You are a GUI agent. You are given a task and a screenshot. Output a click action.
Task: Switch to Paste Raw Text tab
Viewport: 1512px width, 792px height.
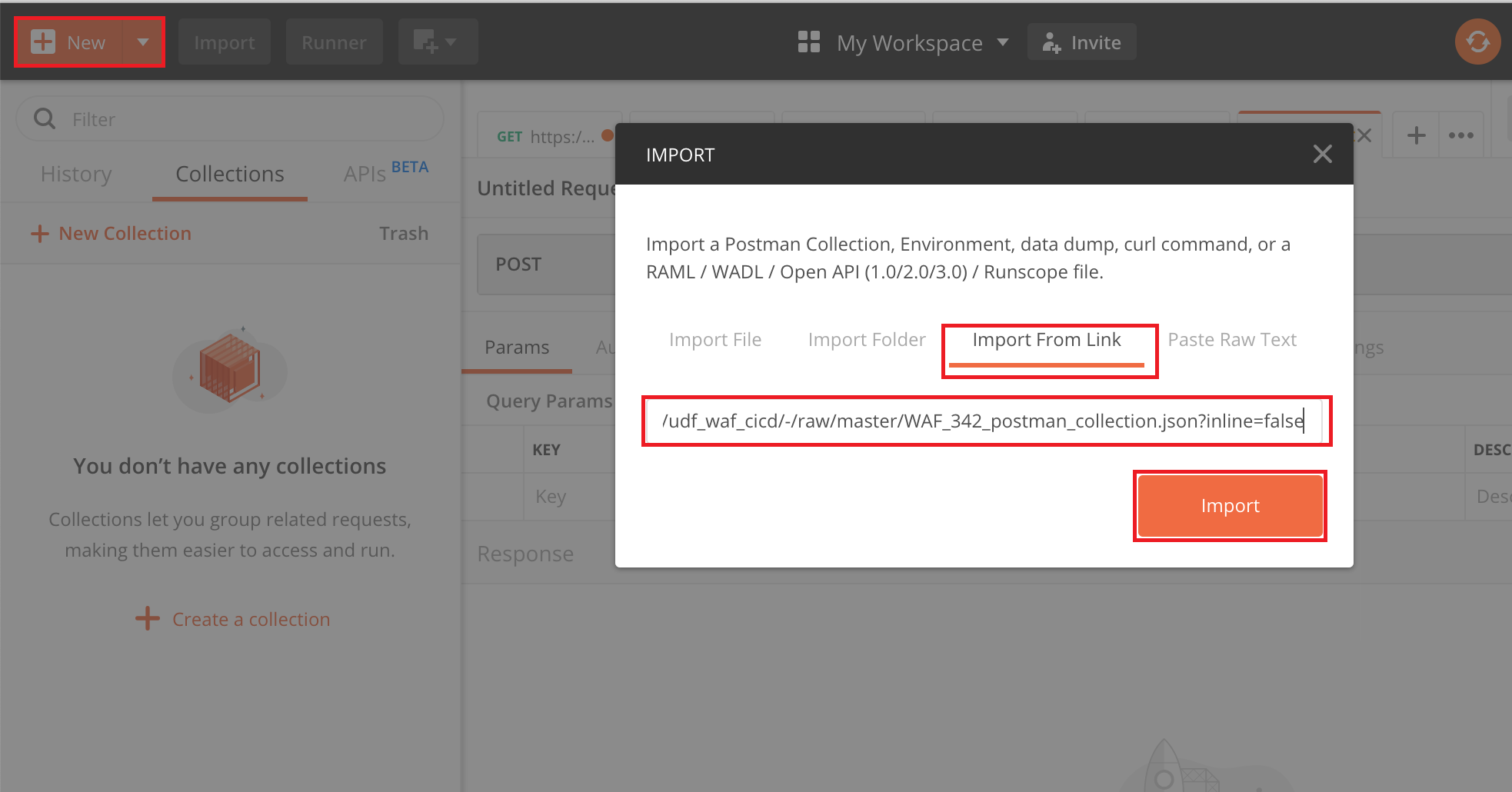1232,340
